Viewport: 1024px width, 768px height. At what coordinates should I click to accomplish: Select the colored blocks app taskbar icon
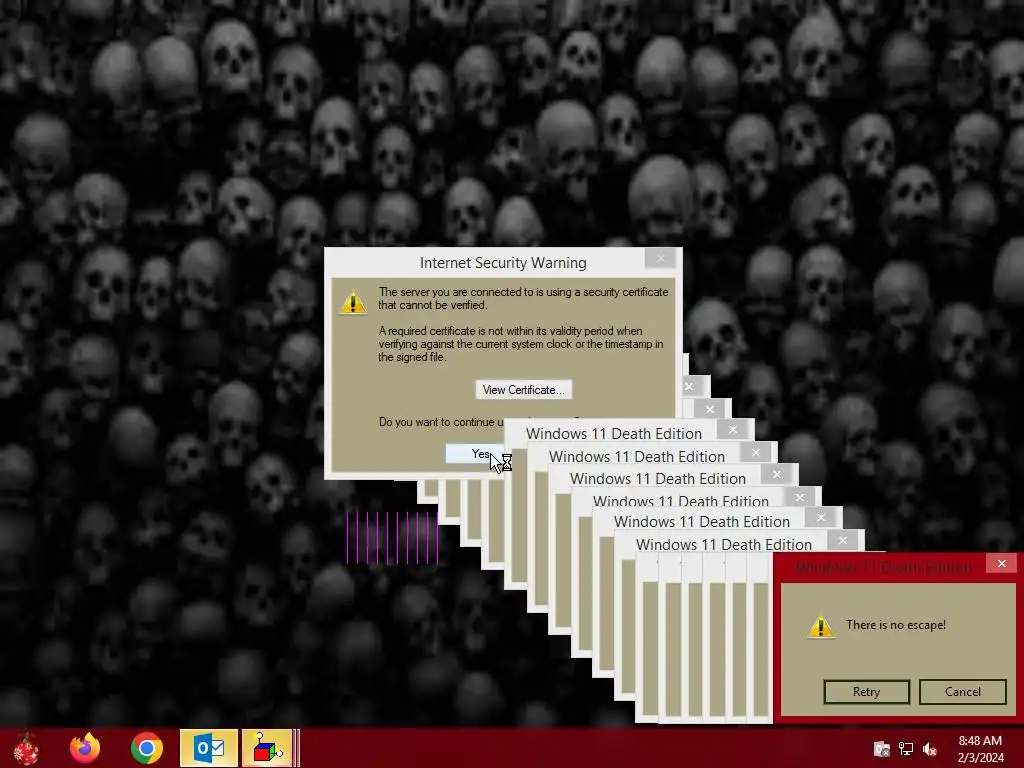267,748
